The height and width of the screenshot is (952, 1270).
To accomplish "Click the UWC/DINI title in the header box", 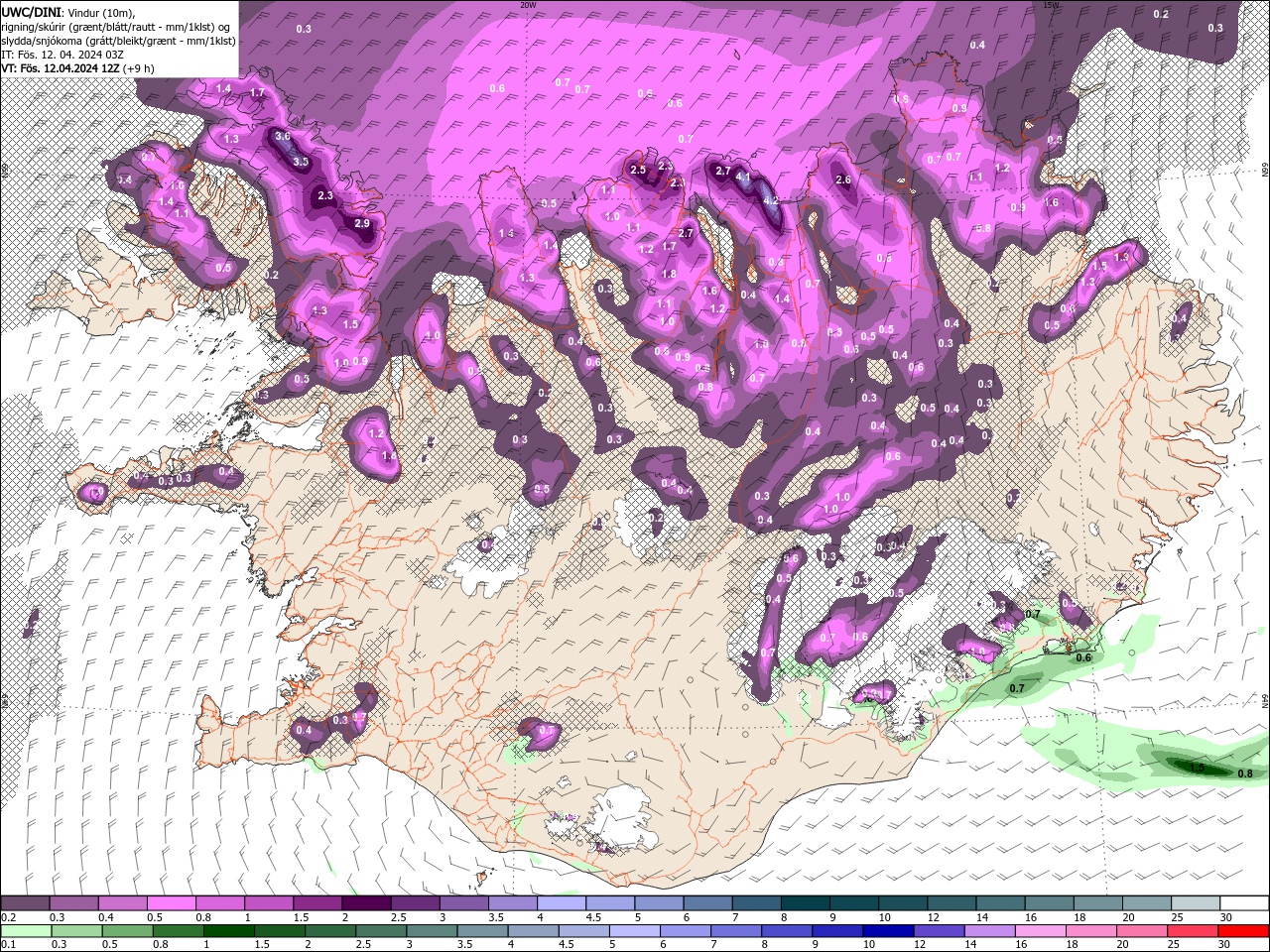I will coord(33,11).
